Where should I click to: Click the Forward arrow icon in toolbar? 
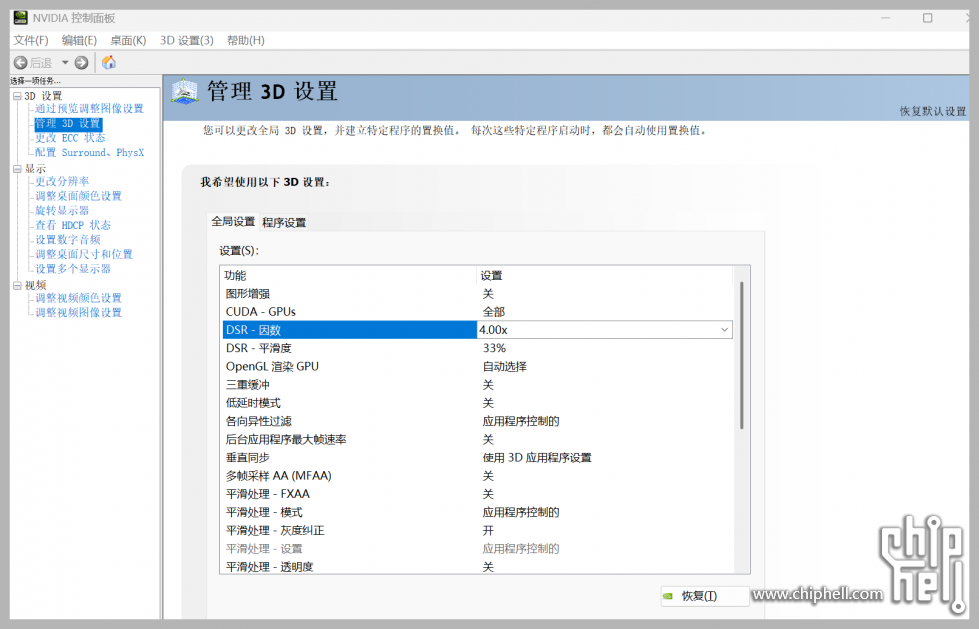point(81,62)
